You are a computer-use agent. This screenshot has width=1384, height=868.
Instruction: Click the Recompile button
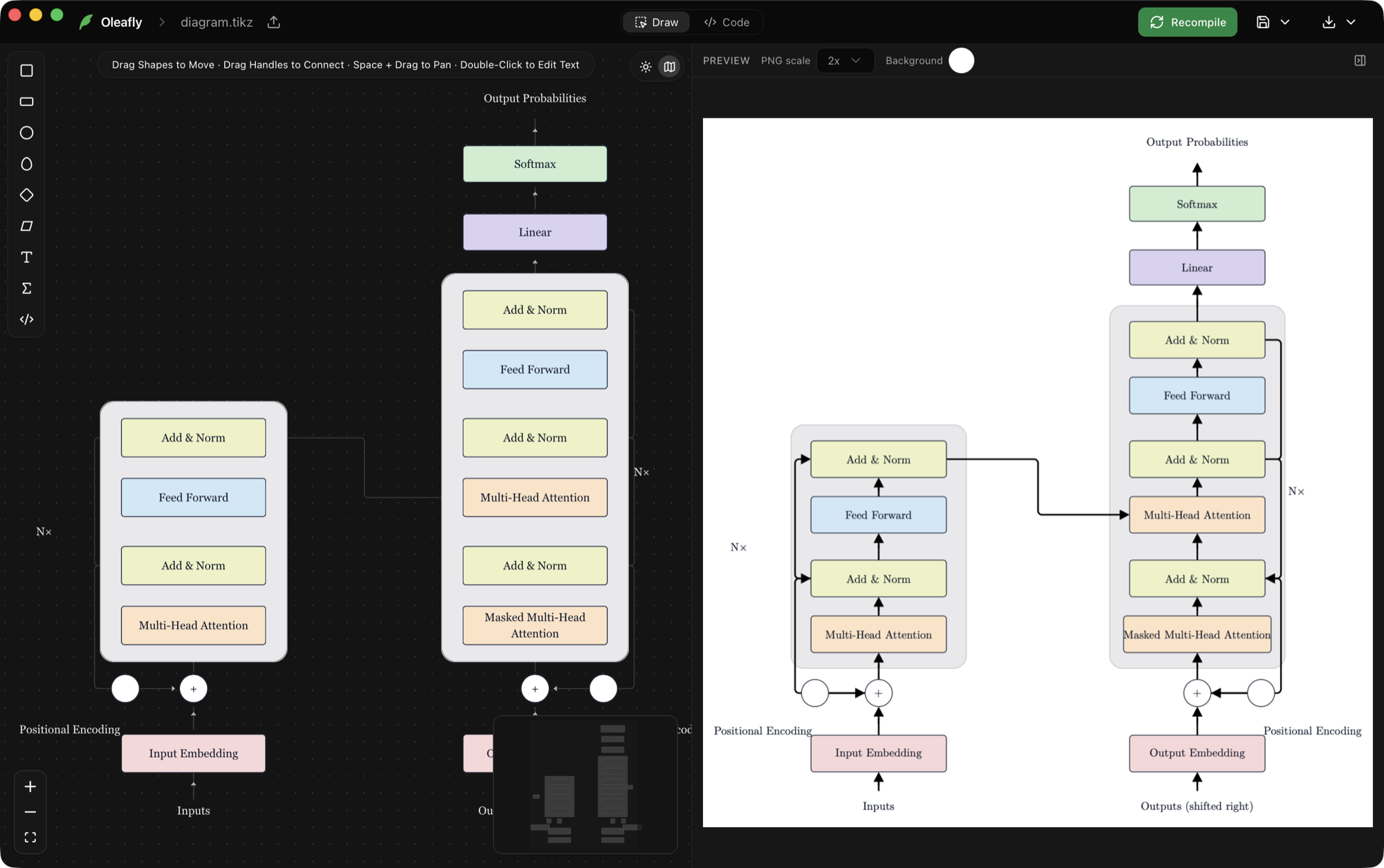1187,22
